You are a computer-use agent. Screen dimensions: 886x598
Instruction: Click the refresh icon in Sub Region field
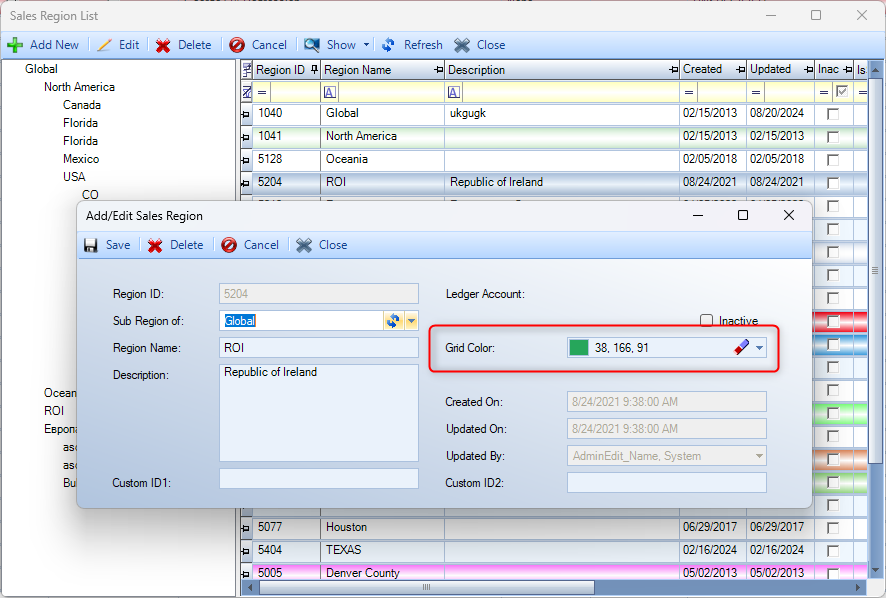coord(393,321)
